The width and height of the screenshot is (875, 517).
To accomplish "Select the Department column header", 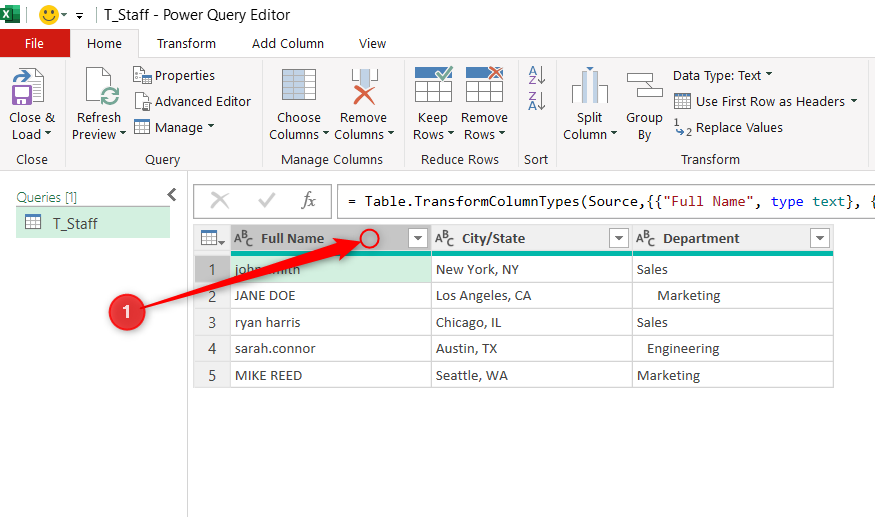I will 733,238.
